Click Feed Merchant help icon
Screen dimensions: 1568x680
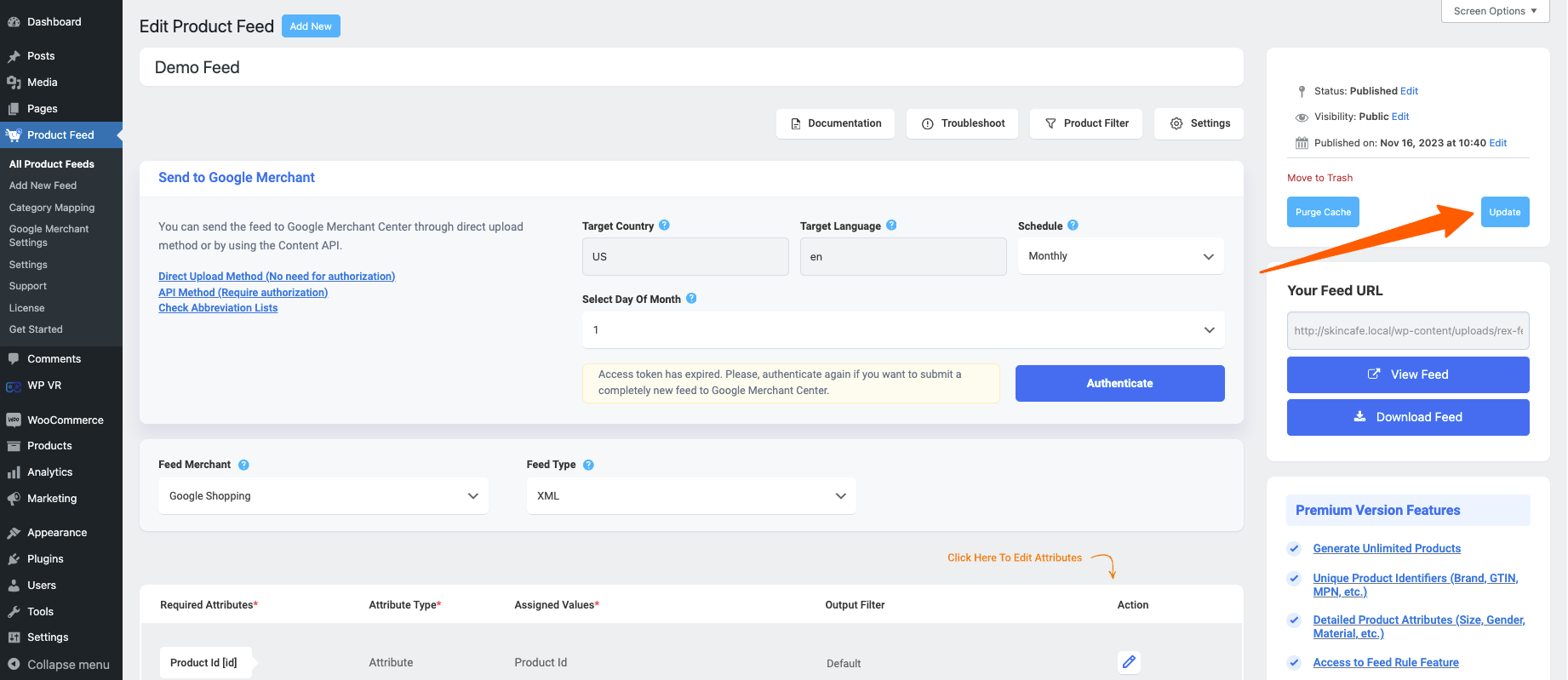[243, 465]
